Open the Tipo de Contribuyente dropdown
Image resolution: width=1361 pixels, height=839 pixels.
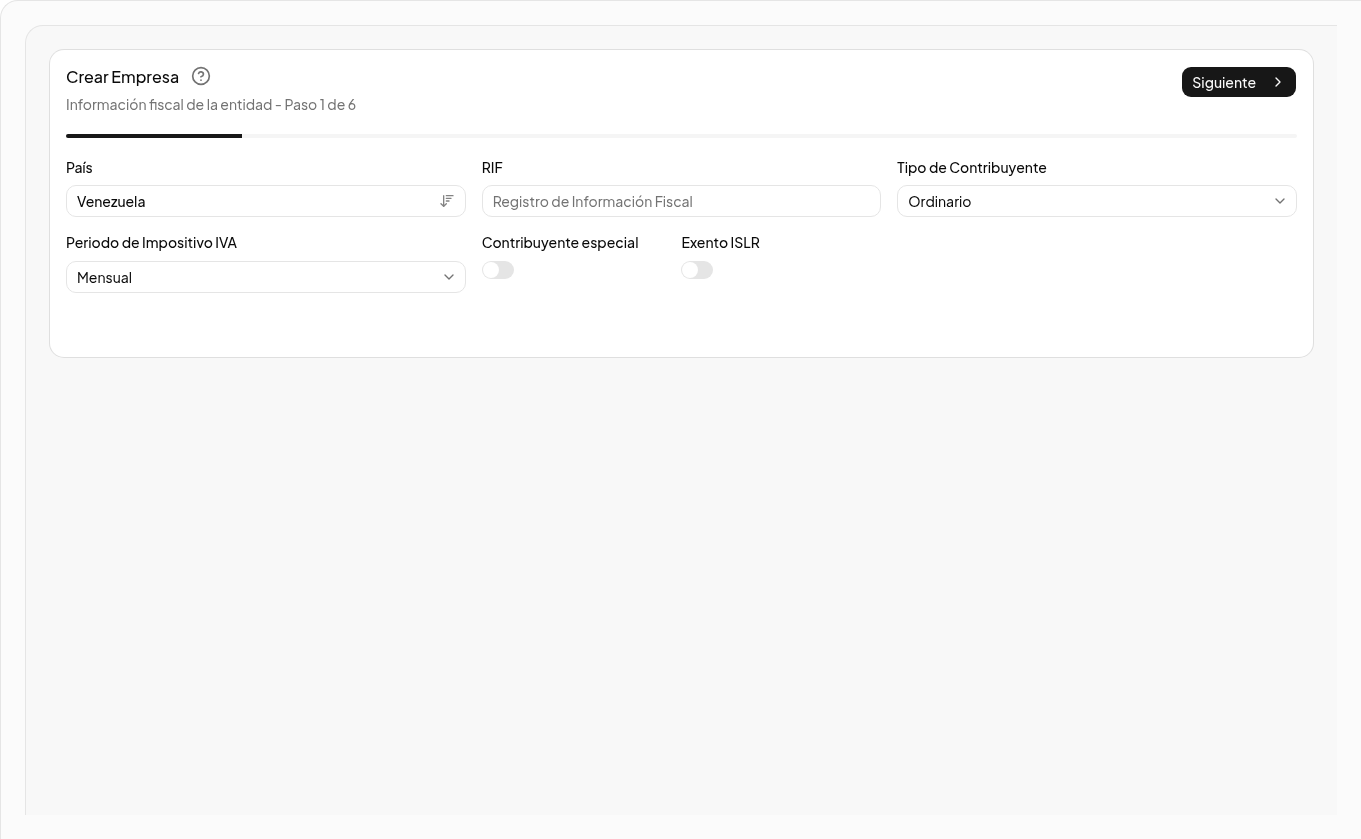click(x=1097, y=201)
